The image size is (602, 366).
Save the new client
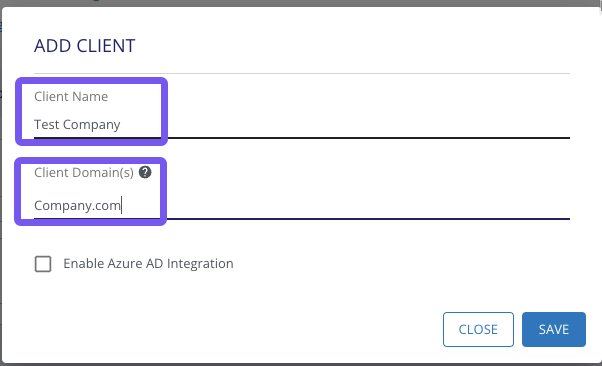[x=554, y=329]
